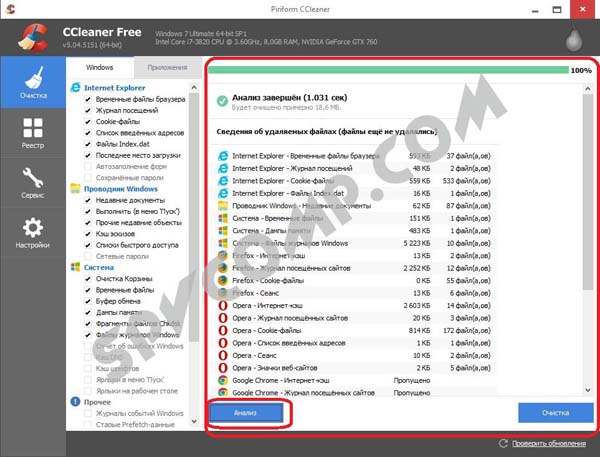Click the Проверить обновления link

(x=547, y=443)
